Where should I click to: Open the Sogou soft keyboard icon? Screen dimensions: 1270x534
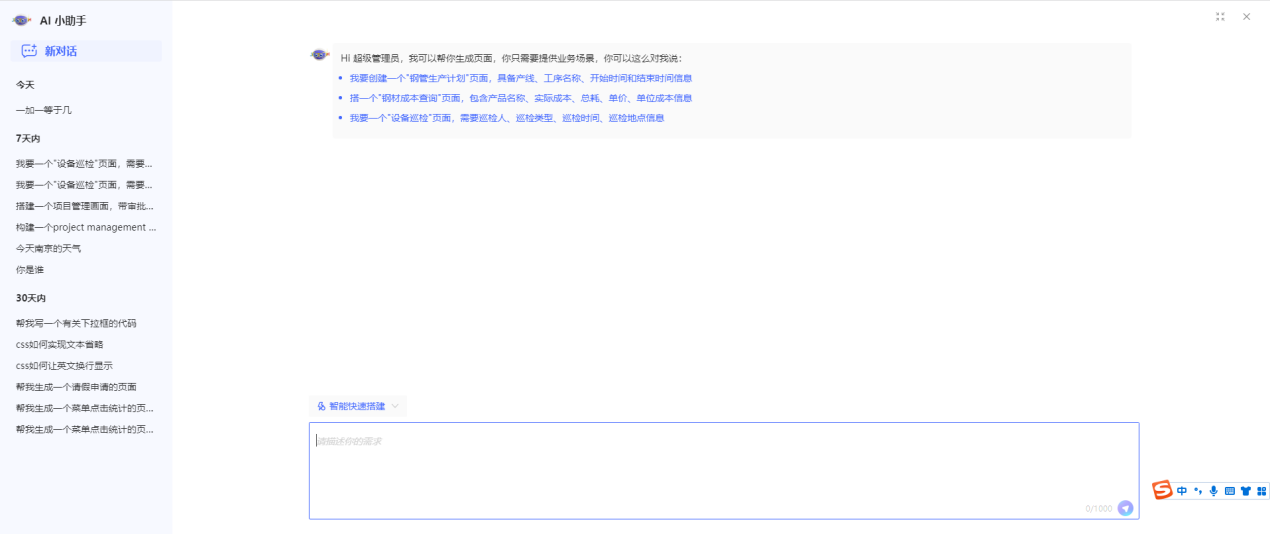(x=1230, y=491)
